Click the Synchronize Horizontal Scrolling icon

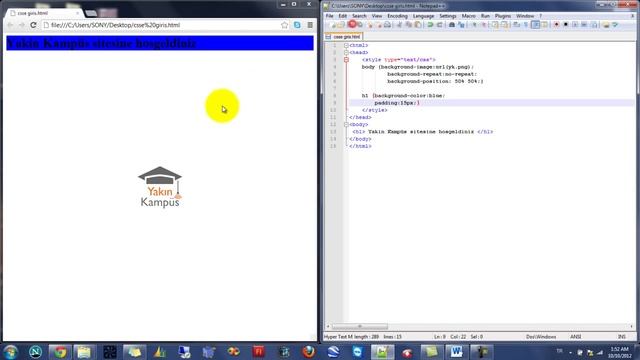pos(504,25)
